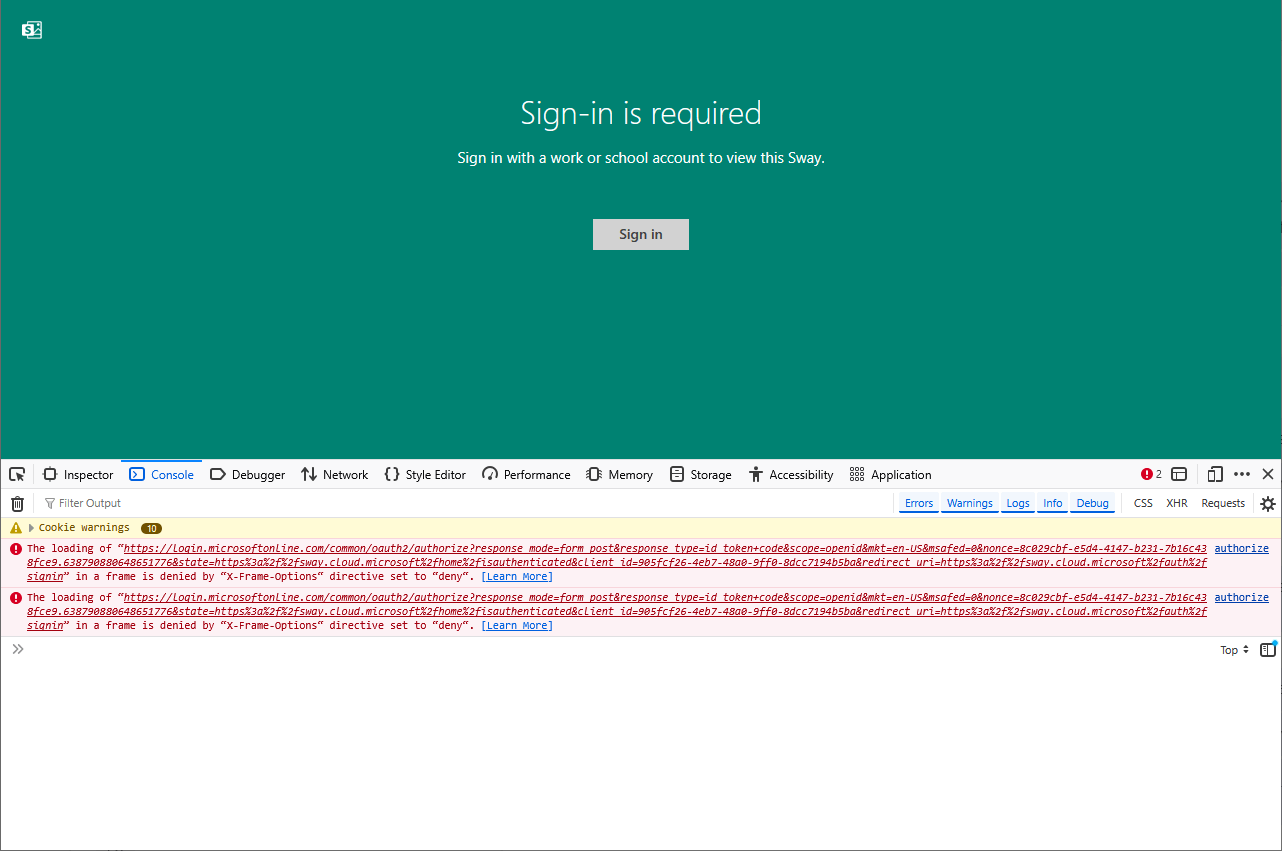The image size is (1282, 851).
Task: Click the Sway logo icon
Action: click(x=32, y=30)
